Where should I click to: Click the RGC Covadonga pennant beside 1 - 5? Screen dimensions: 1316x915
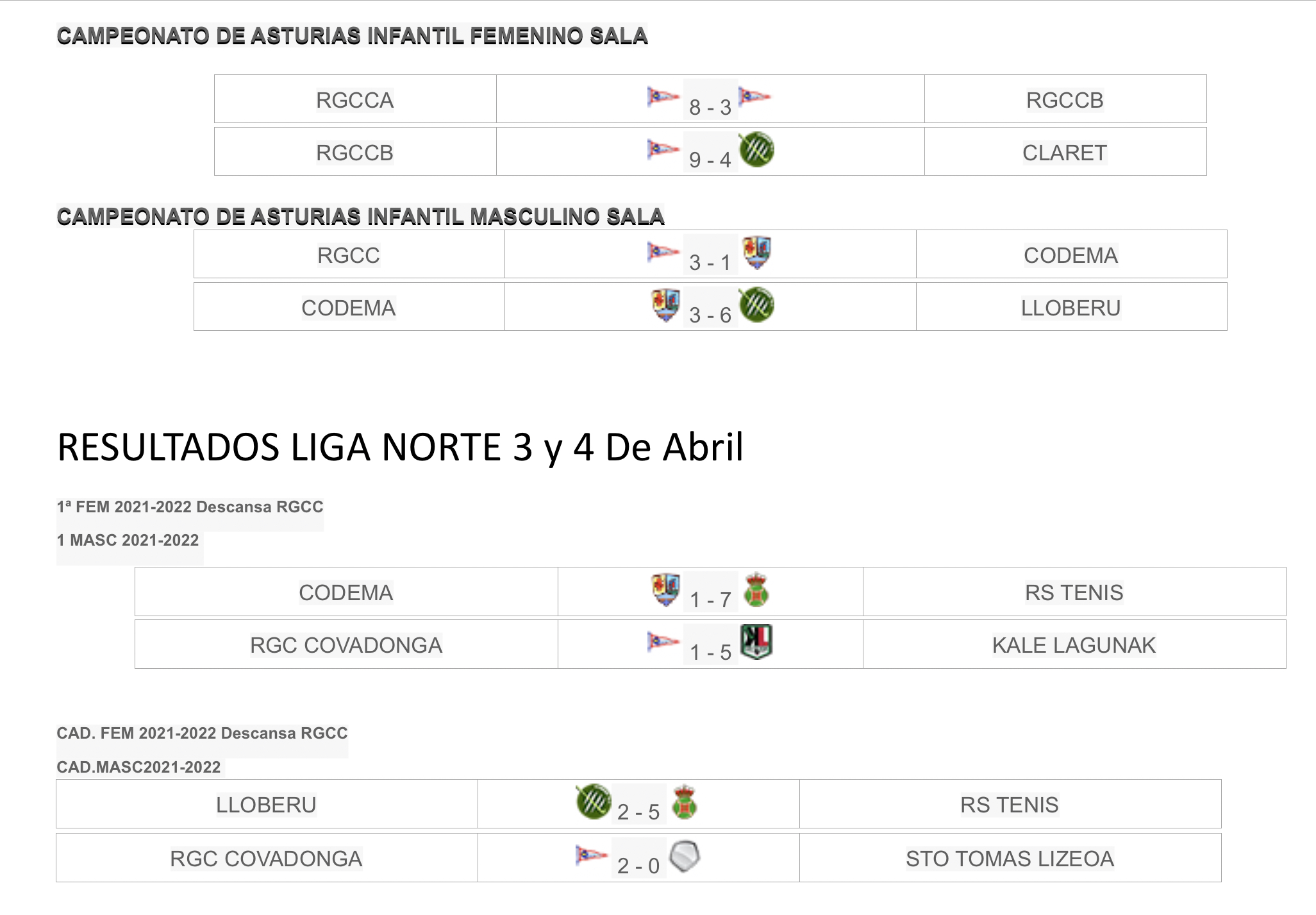click(663, 641)
